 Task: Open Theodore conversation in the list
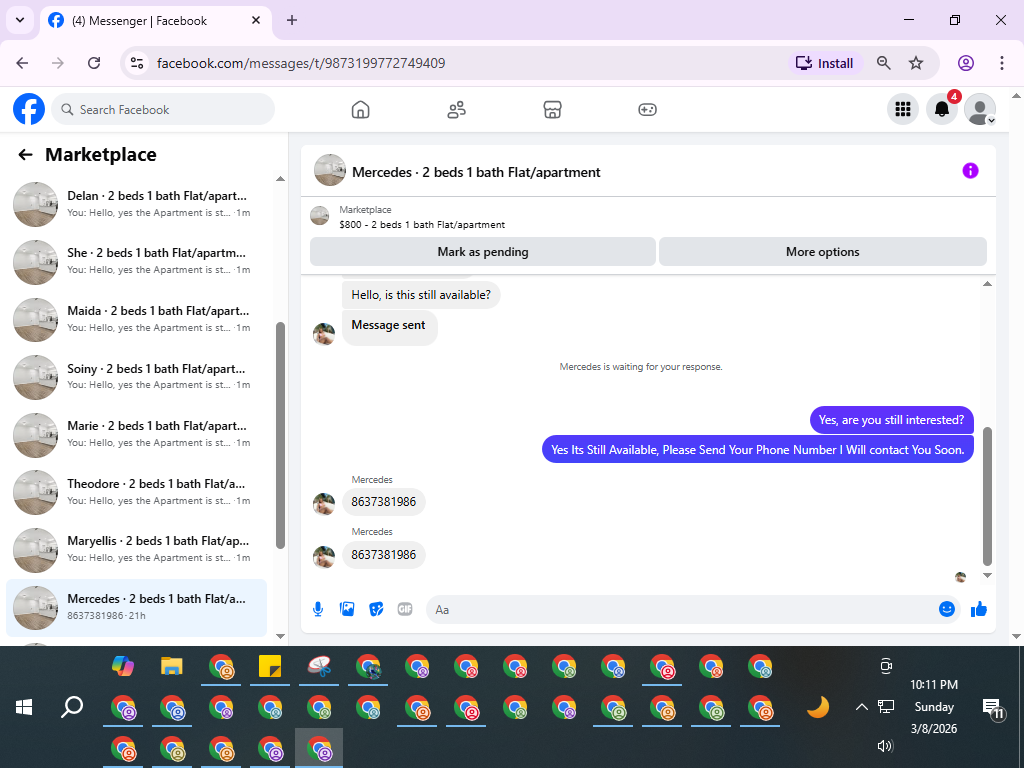click(136, 492)
